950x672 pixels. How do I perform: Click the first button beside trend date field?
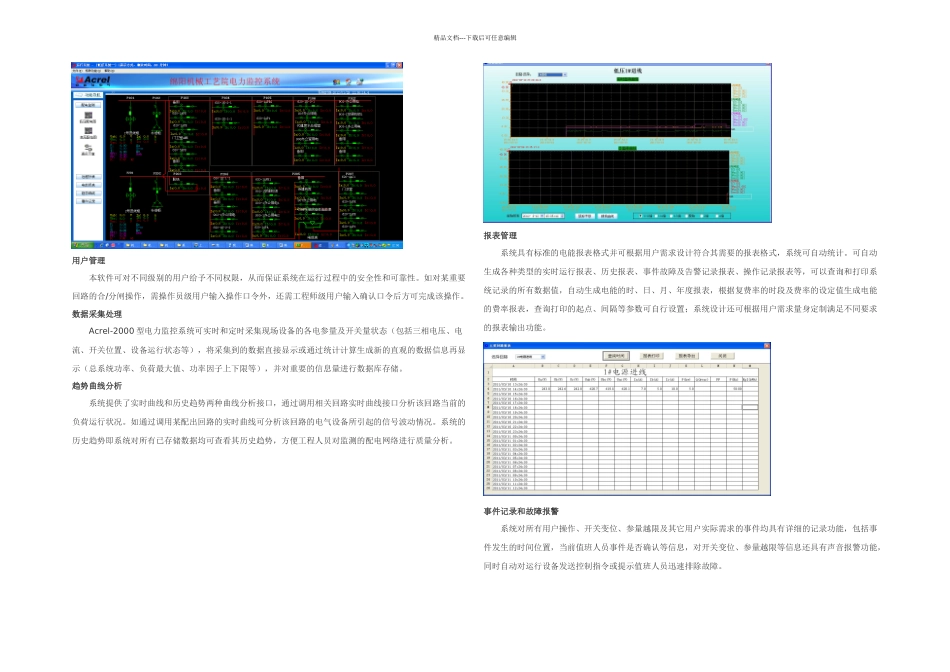[x=585, y=216]
